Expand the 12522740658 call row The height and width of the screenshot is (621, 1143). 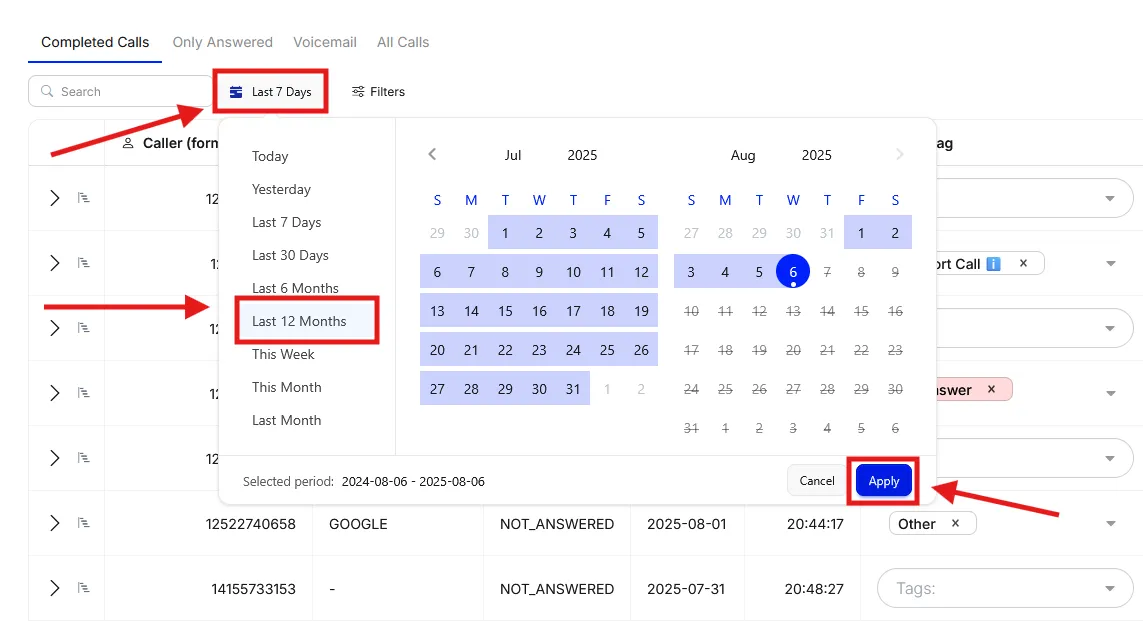[x=54, y=523]
